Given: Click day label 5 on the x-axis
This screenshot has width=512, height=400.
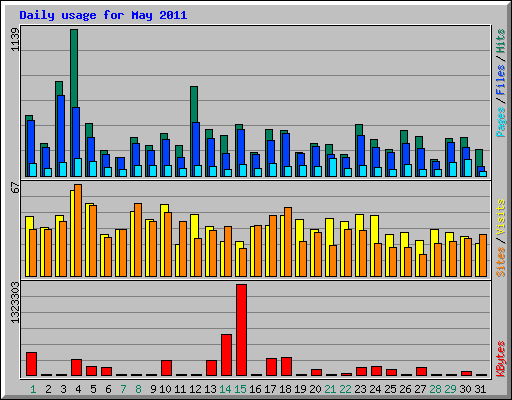Looking at the screenshot, I should (93, 389).
